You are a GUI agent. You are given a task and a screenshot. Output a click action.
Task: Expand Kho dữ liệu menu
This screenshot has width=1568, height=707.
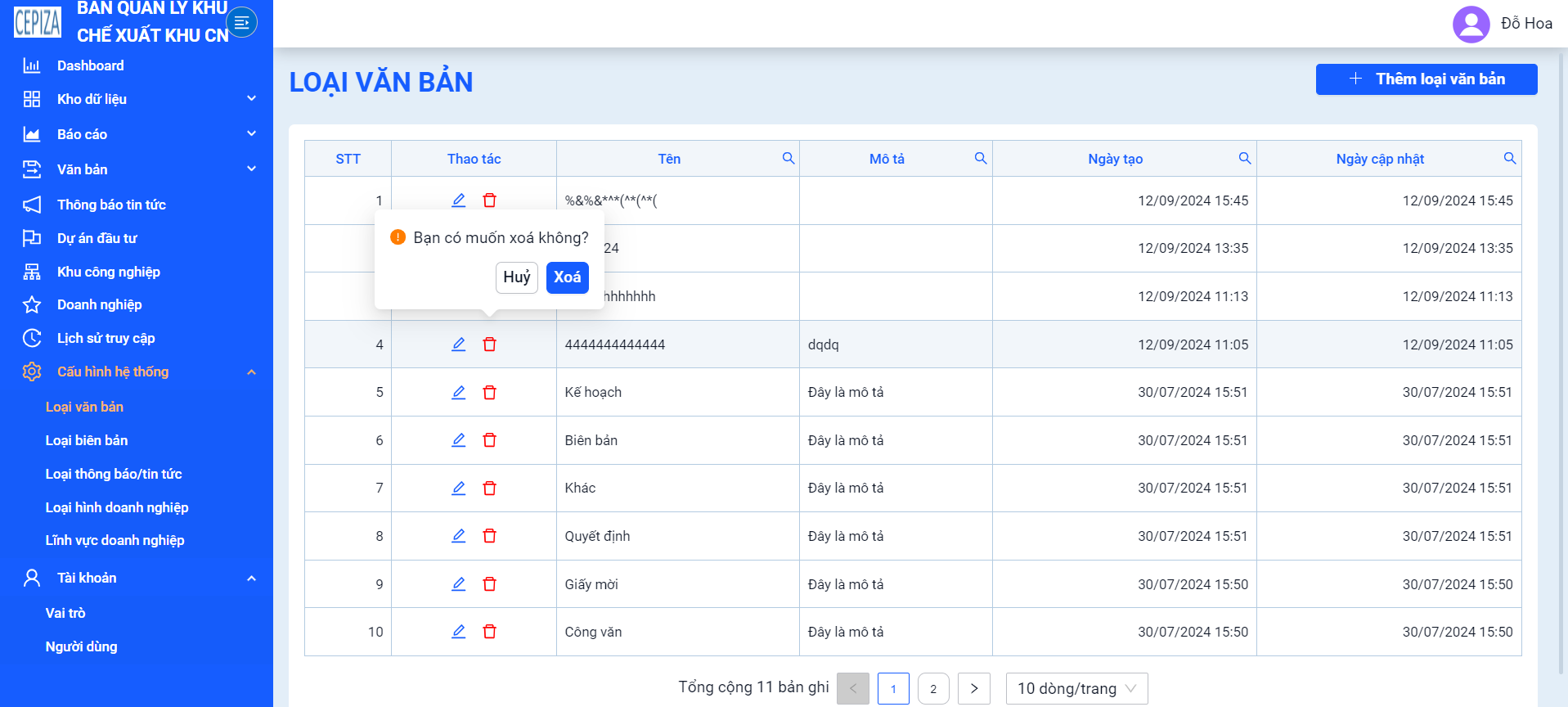point(137,99)
